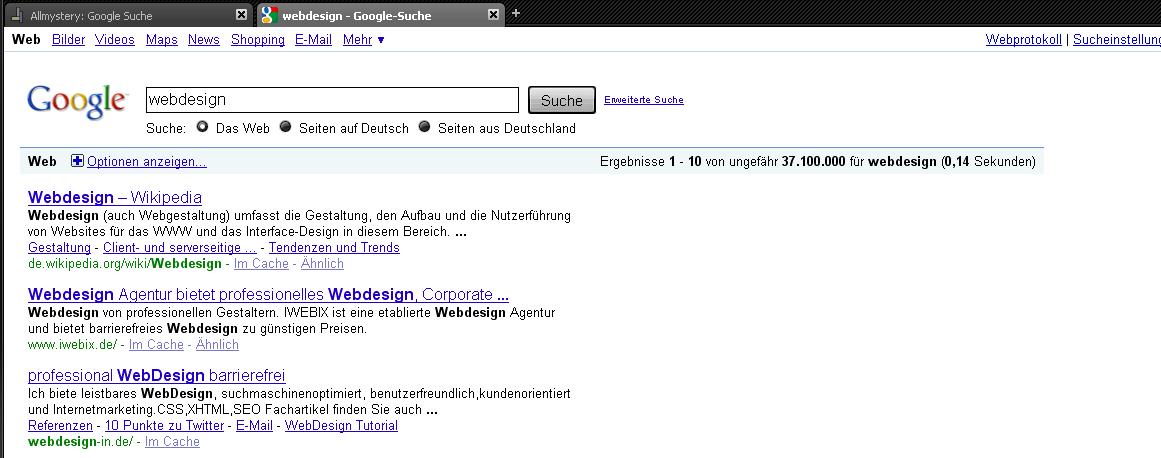1161x458 pixels.
Task: Open WebDesign Tutorial sublink
Action: [341, 425]
